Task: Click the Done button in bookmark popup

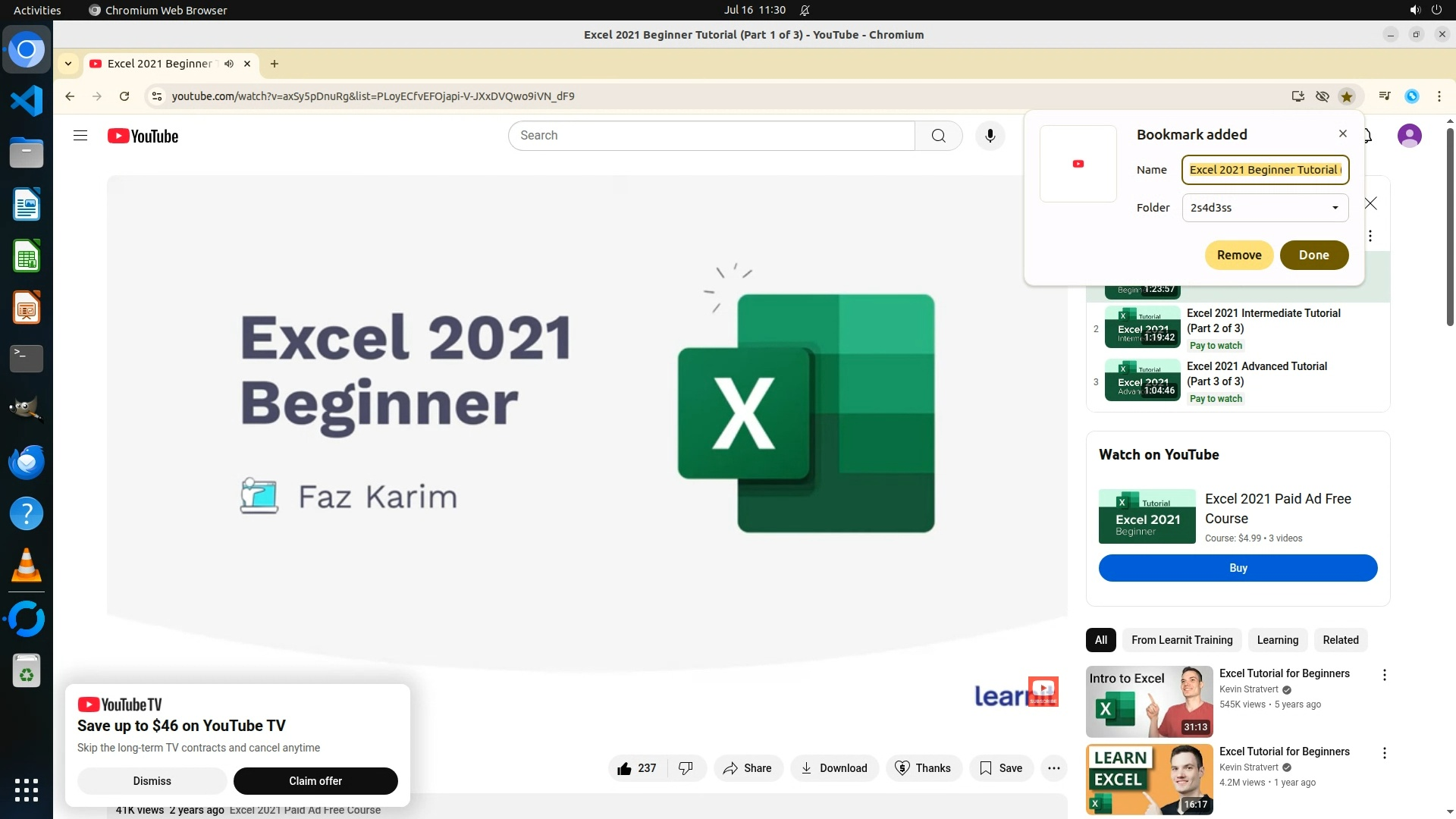Action: 1313,255
